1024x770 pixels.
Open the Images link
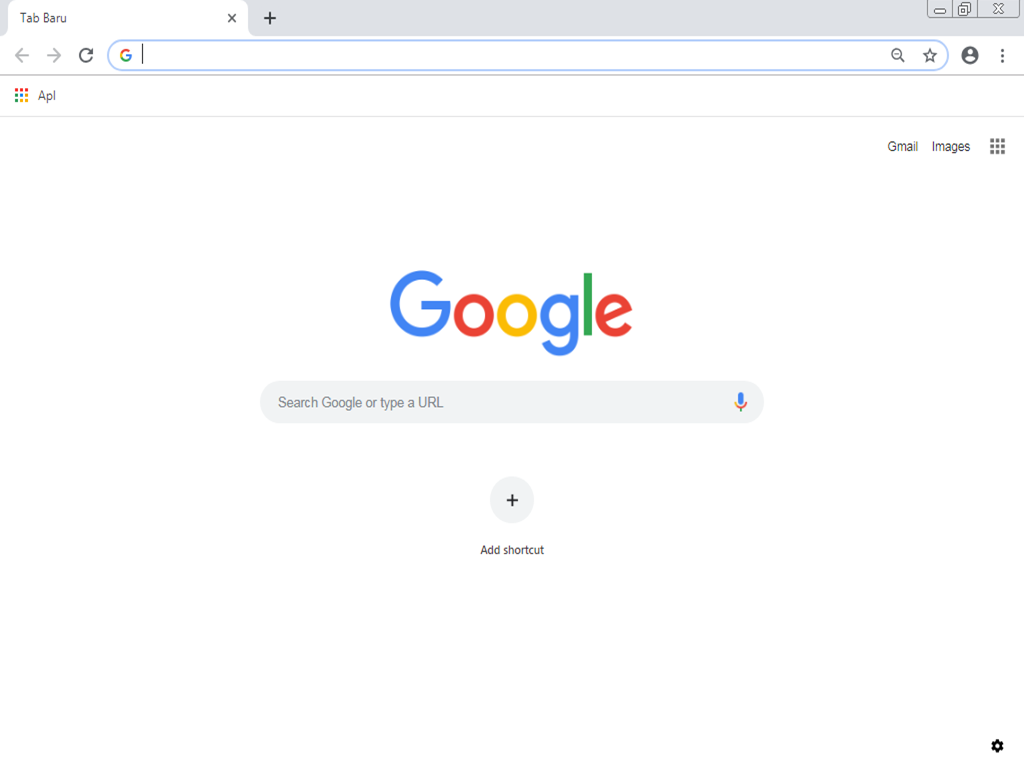(x=951, y=146)
